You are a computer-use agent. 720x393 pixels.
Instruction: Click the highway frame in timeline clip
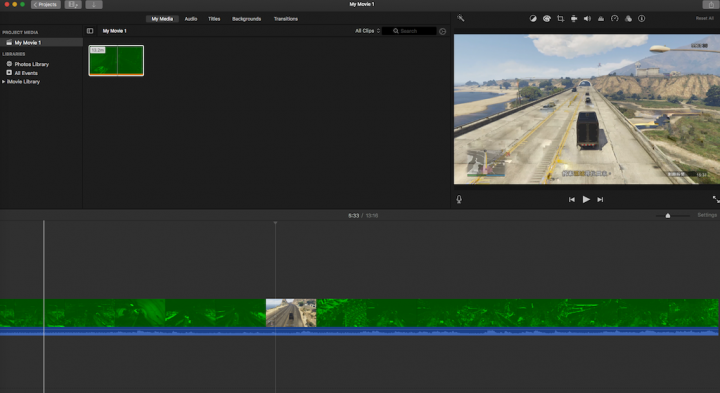[x=291, y=313]
